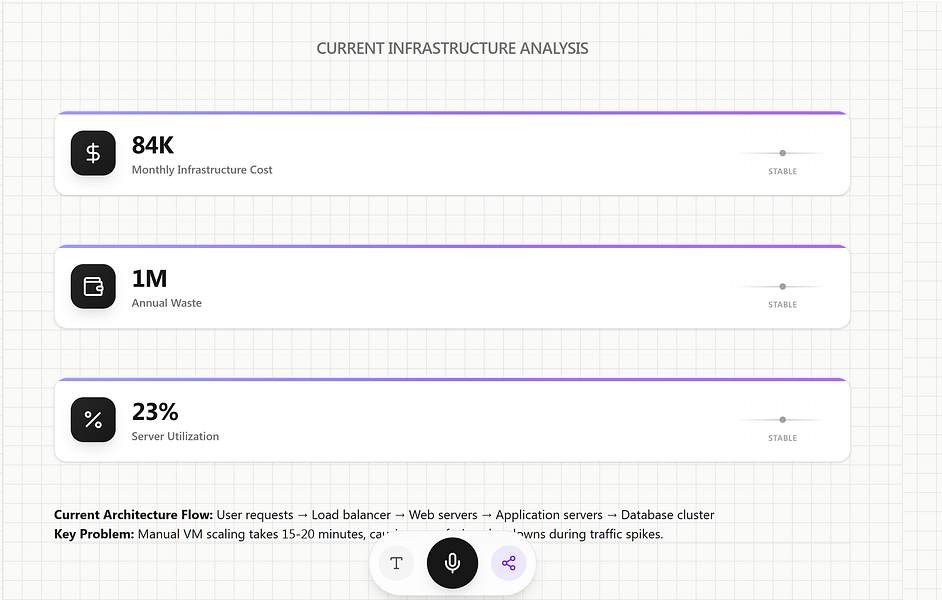Click the wallet icon for Annual Waste

pyautogui.click(x=93, y=286)
